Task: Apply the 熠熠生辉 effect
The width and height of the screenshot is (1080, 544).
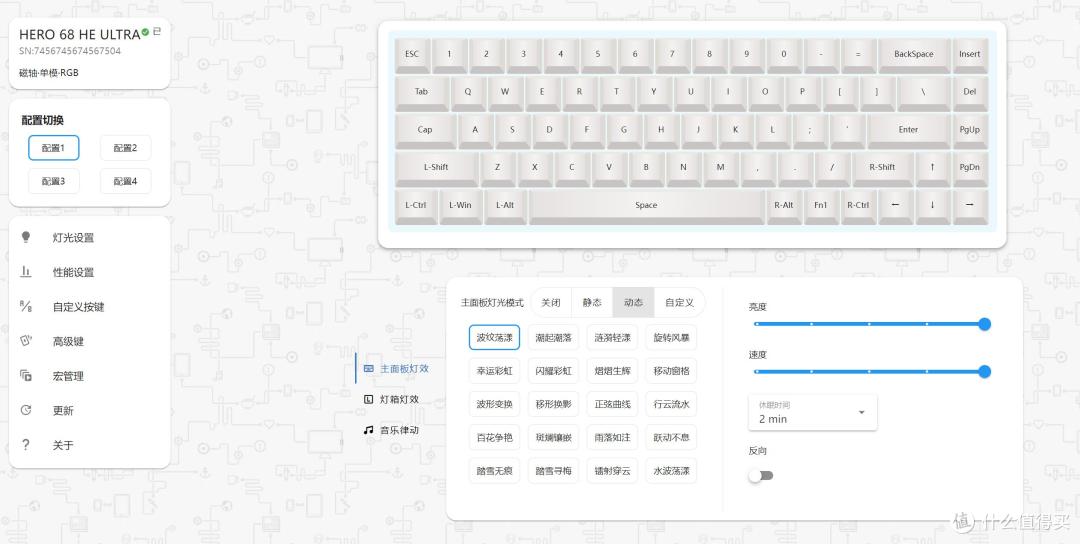Action: pos(613,370)
